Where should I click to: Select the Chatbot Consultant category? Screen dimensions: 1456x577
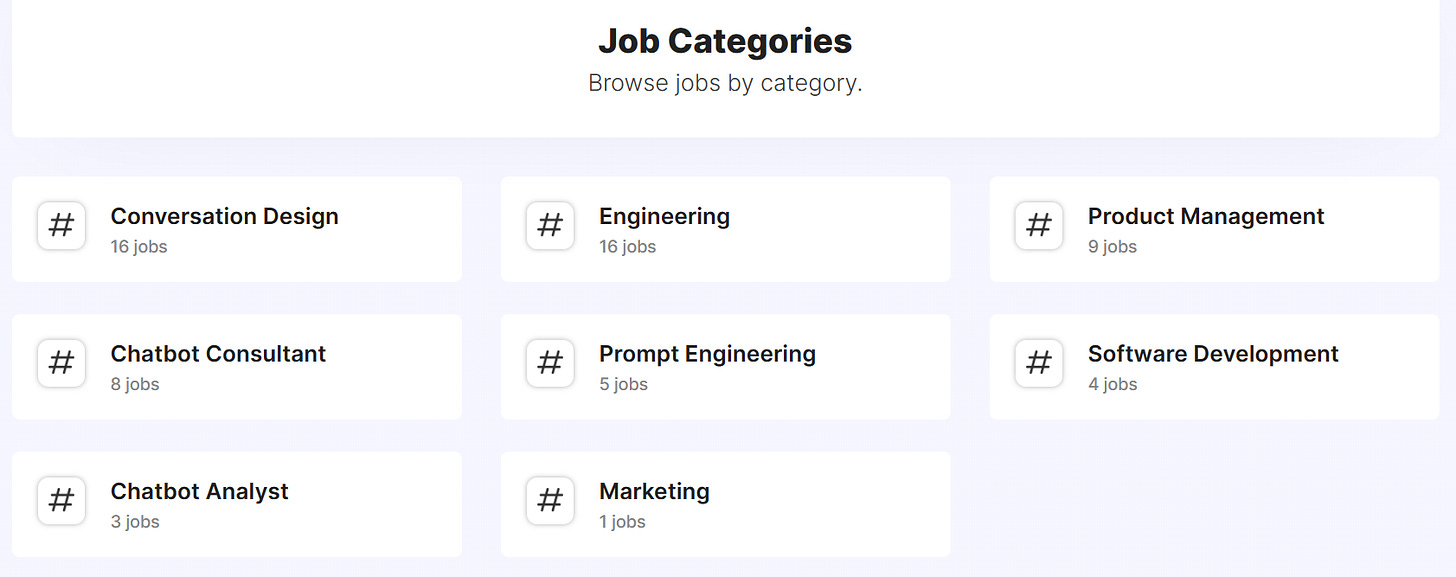(x=218, y=354)
